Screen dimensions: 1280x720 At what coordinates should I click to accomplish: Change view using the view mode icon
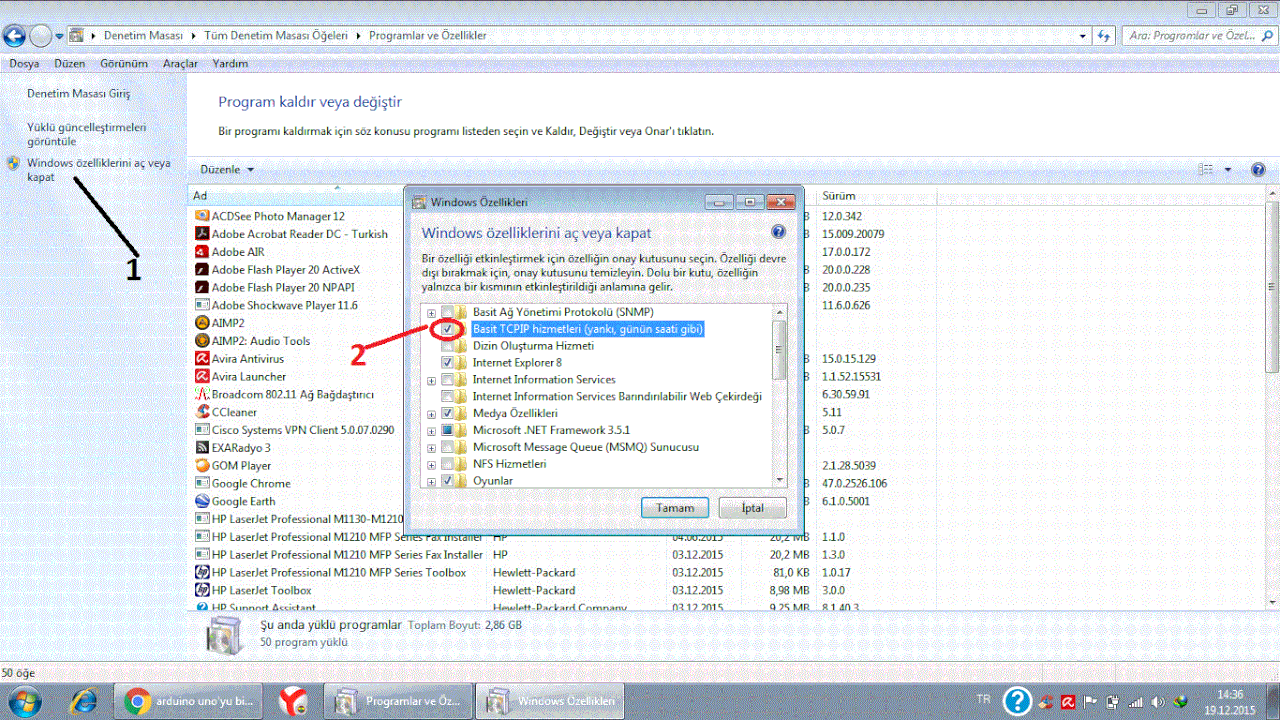[x=1207, y=170]
